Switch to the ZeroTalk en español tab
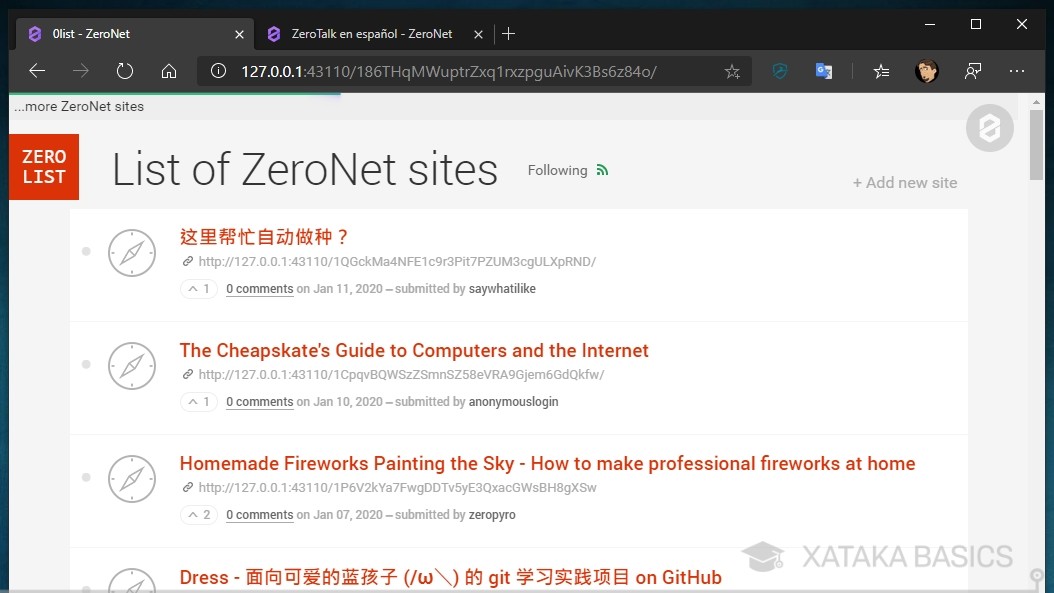This screenshot has height=593, width=1054. pos(370,33)
